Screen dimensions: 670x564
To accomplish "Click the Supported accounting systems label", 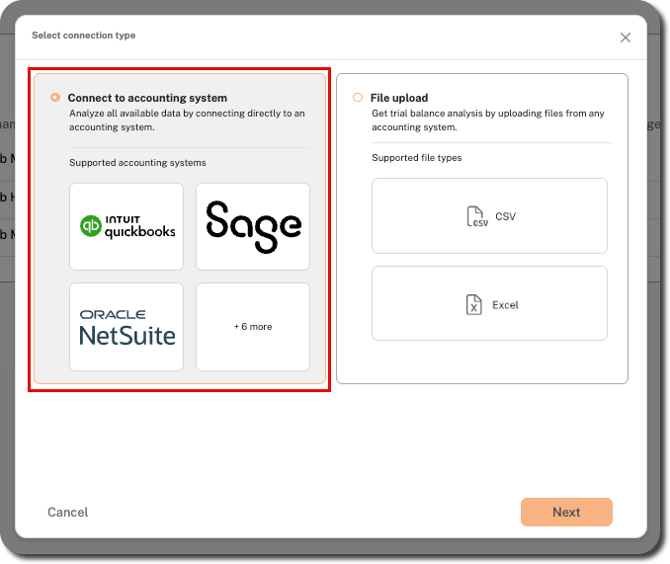I will pos(138,163).
